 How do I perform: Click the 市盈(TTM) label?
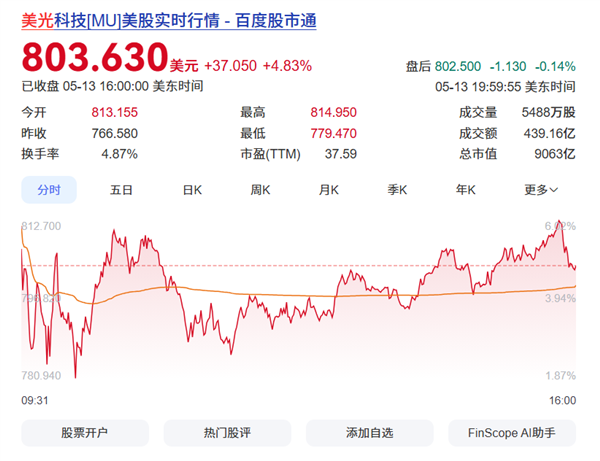pos(271,154)
